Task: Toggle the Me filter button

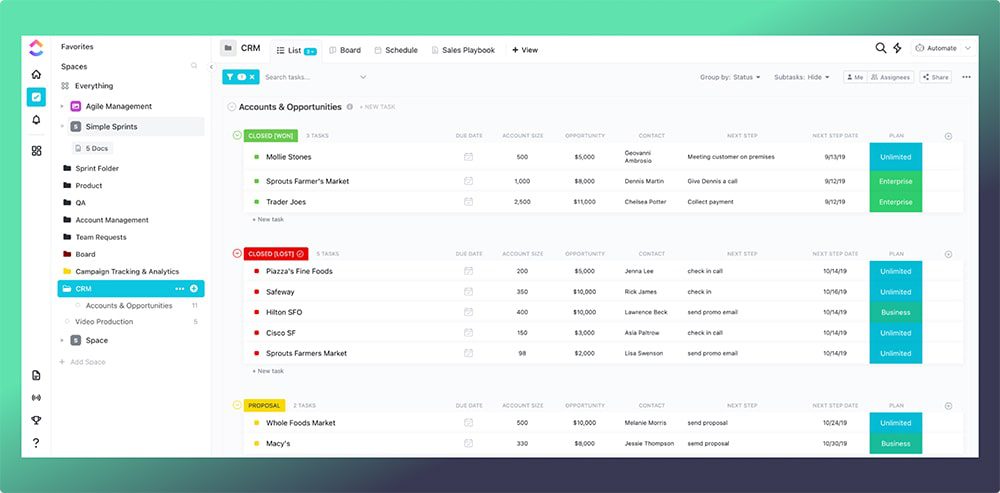Action: click(855, 77)
